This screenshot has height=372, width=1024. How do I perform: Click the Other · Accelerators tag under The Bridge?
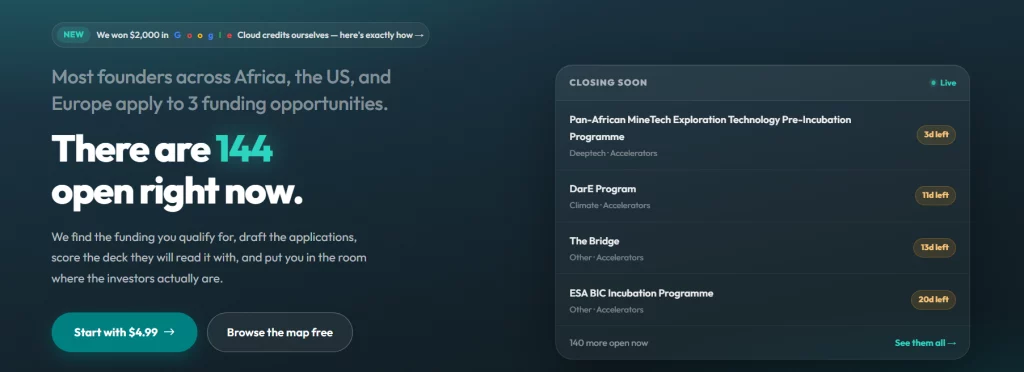pos(606,258)
